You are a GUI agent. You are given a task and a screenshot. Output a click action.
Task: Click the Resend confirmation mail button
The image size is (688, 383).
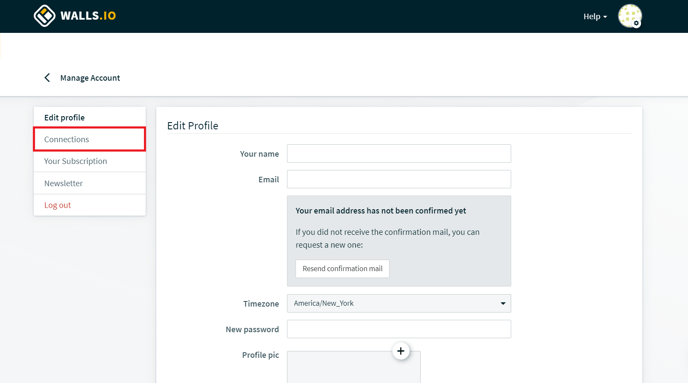click(x=342, y=268)
